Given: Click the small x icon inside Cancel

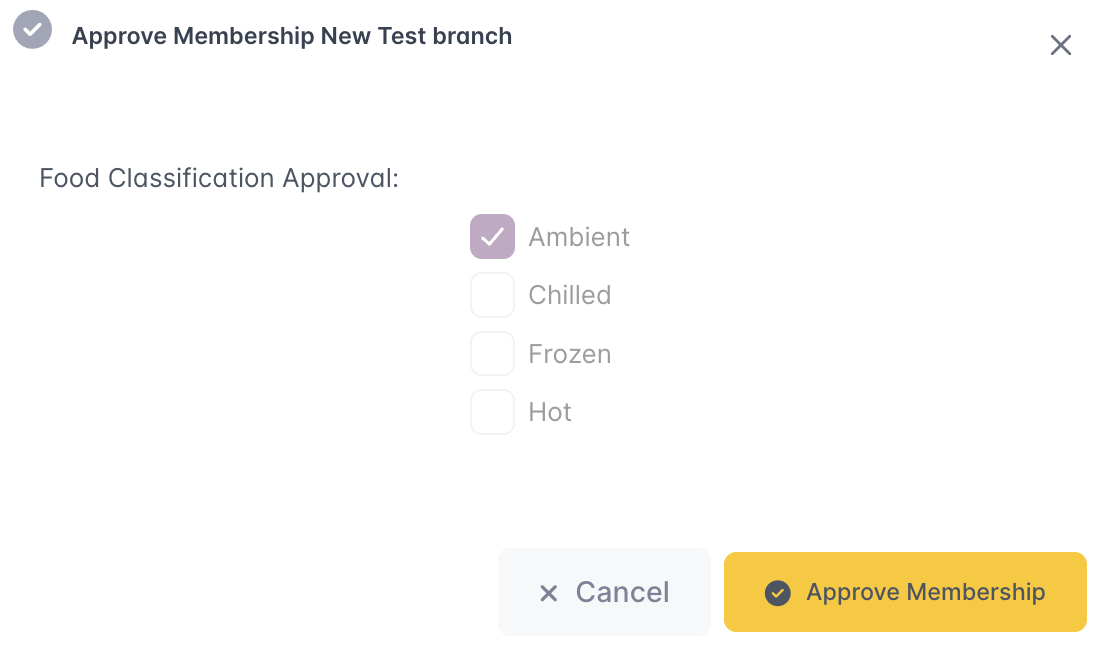Looking at the screenshot, I should coord(548,593).
